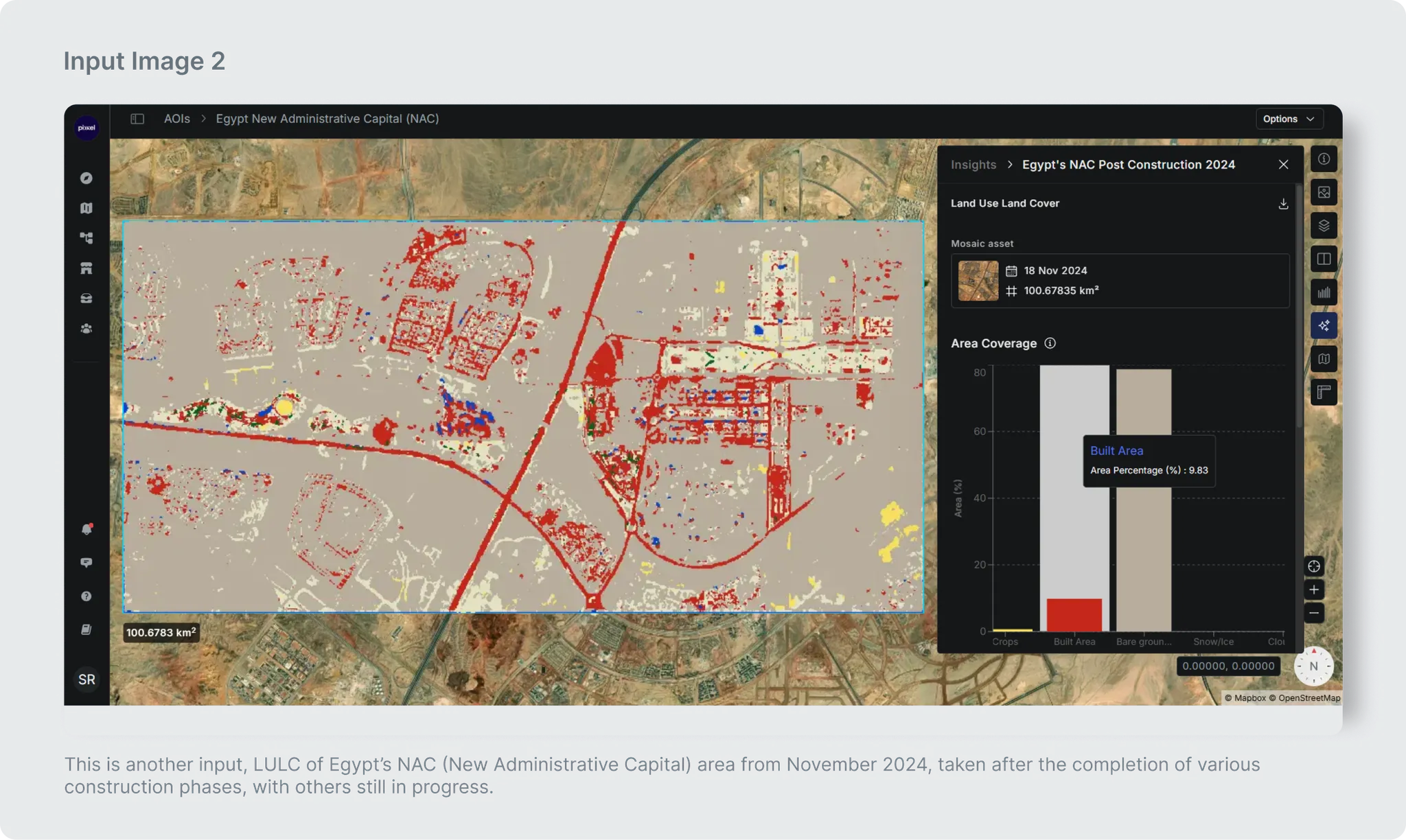
Task: Open the info panel icon on right toolbar
Action: (x=1324, y=159)
